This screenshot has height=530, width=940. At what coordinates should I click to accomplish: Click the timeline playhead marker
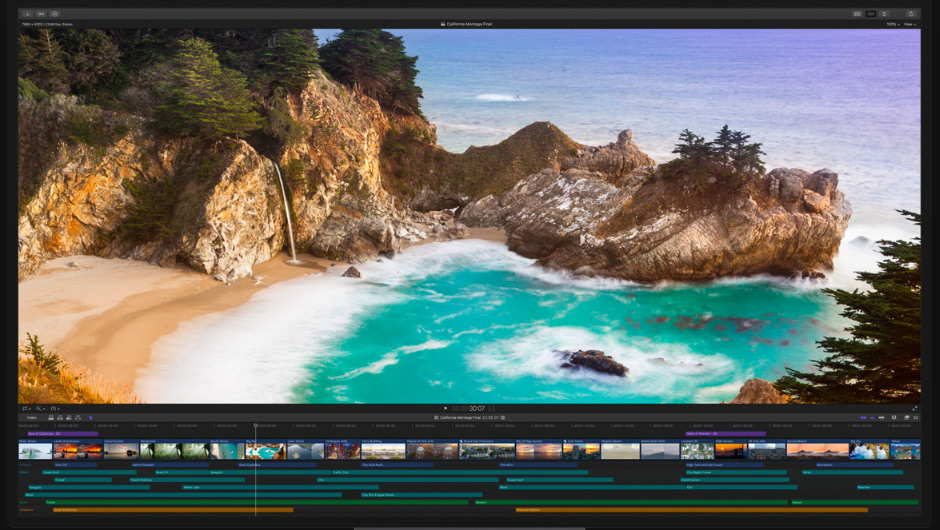(255, 425)
